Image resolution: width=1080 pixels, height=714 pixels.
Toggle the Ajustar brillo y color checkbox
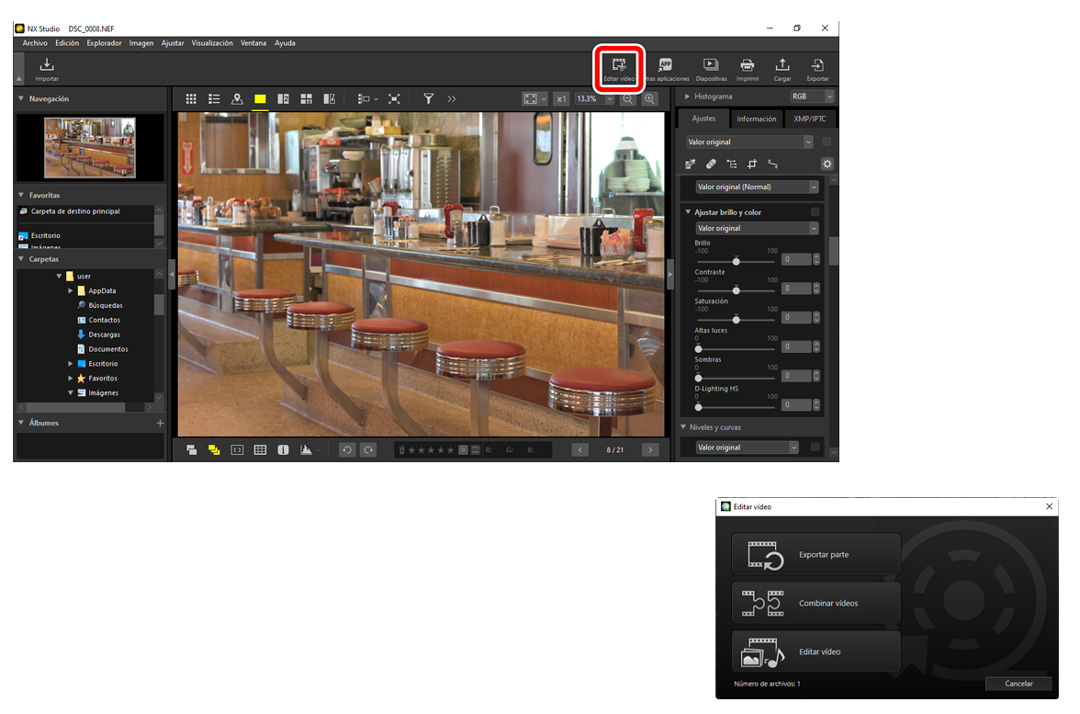click(x=815, y=212)
